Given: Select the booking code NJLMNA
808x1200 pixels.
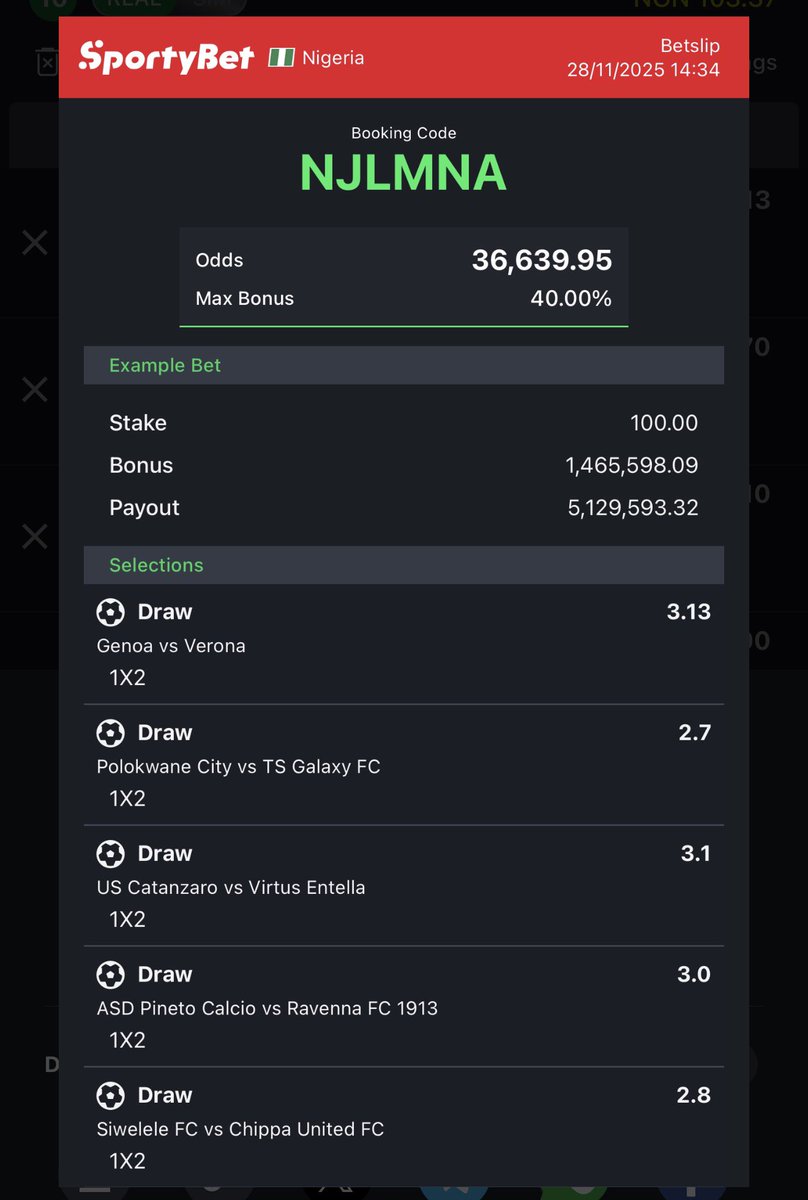Looking at the screenshot, I should [x=404, y=173].
